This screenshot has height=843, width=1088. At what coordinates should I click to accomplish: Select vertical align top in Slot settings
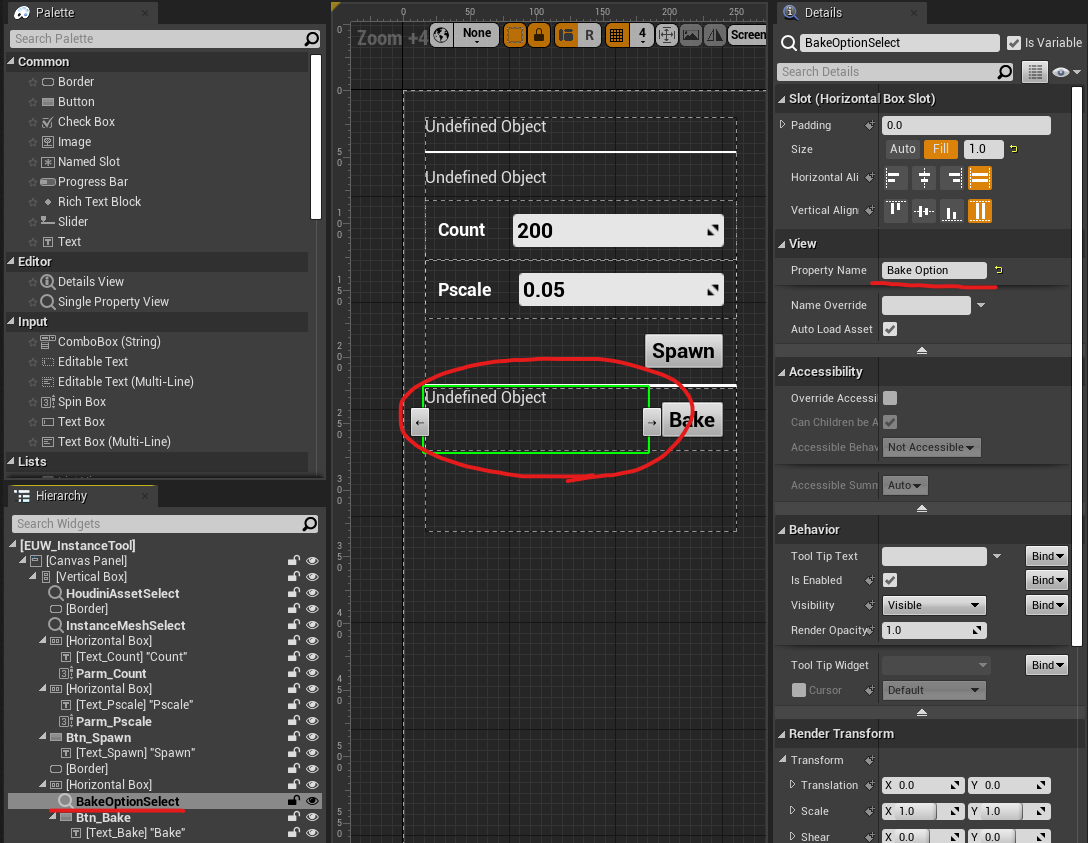coord(895,211)
